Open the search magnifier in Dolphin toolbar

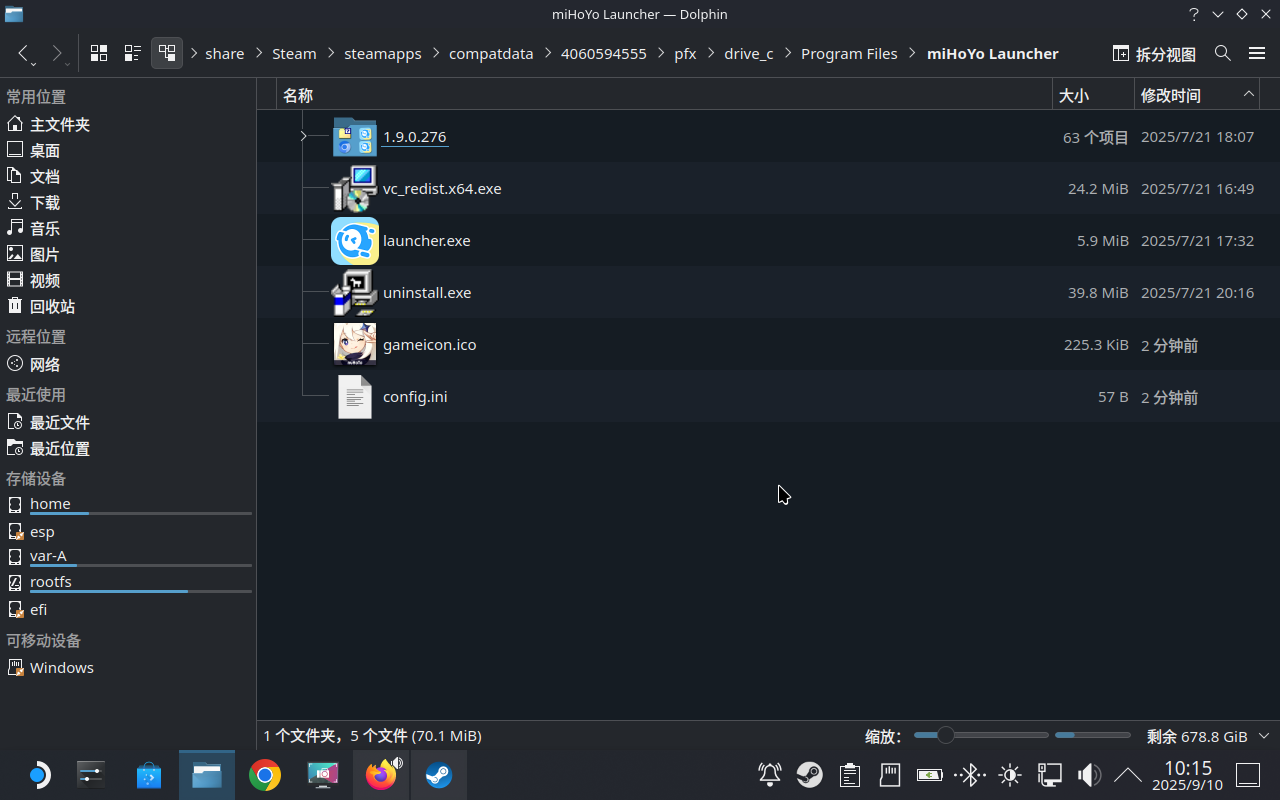point(1223,53)
